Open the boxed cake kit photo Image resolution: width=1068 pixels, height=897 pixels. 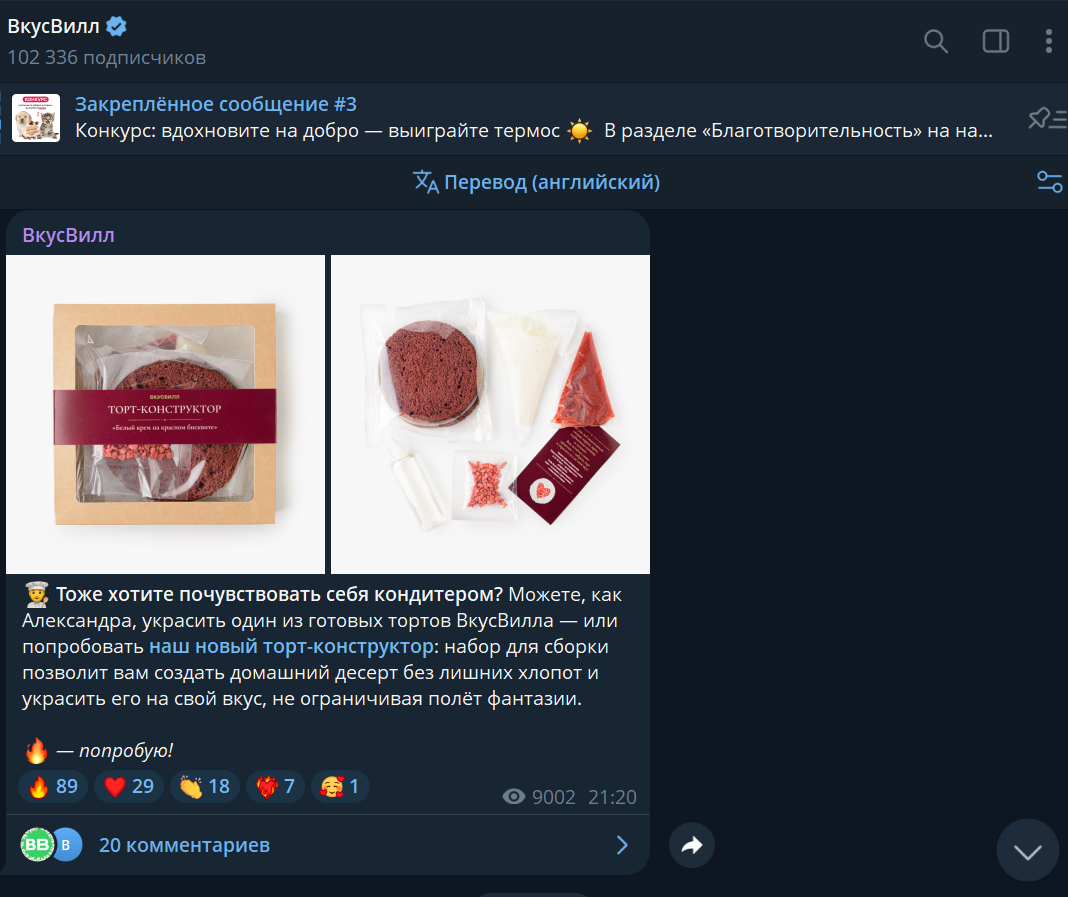point(165,414)
